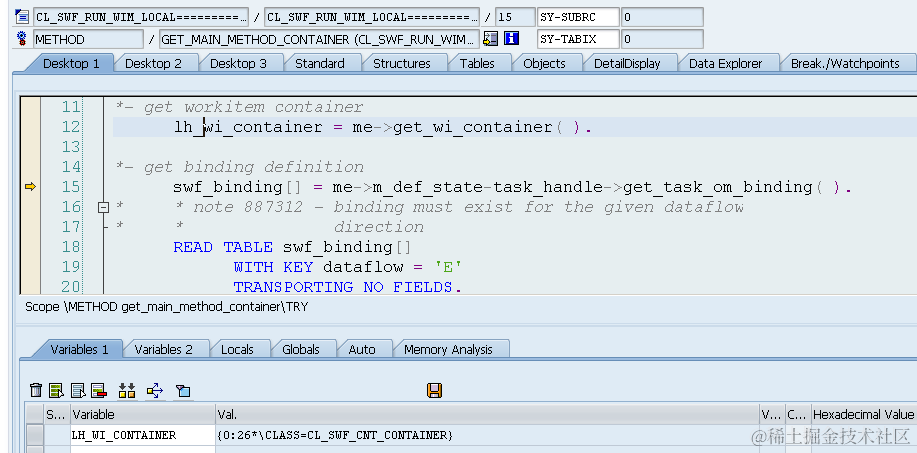Click the yellow current-line arrow at line 15
This screenshot has height=453, width=917.
[x=30, y=186]
